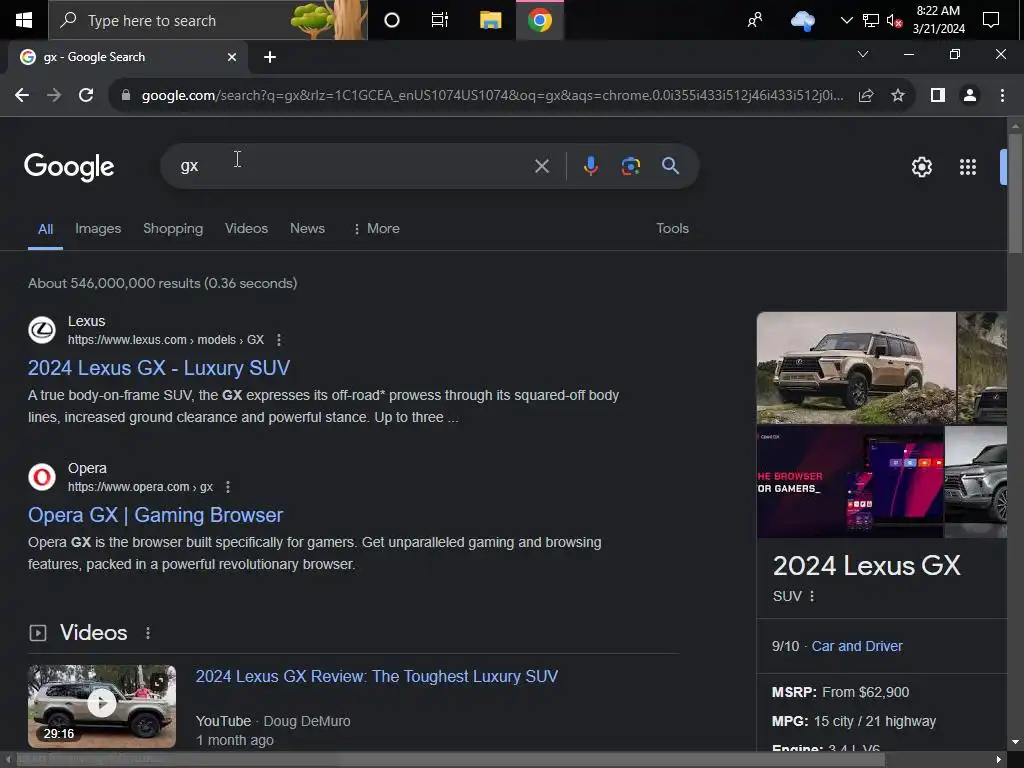Image resolution: width=1024 pixels, height=768 pixels.
Task: Switch to News tab
Action: (x=307, y=229)
